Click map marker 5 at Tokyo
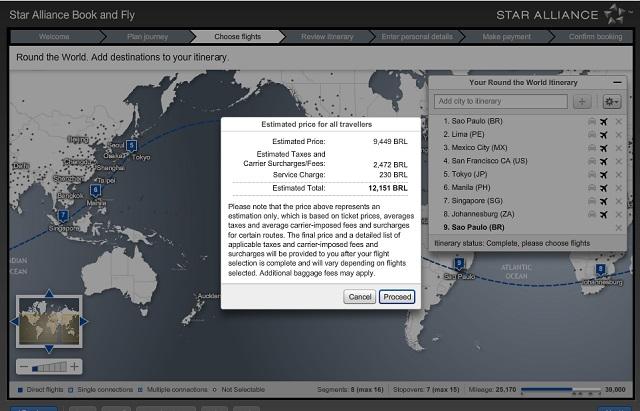The image size is (640, 411). [131, 146]
